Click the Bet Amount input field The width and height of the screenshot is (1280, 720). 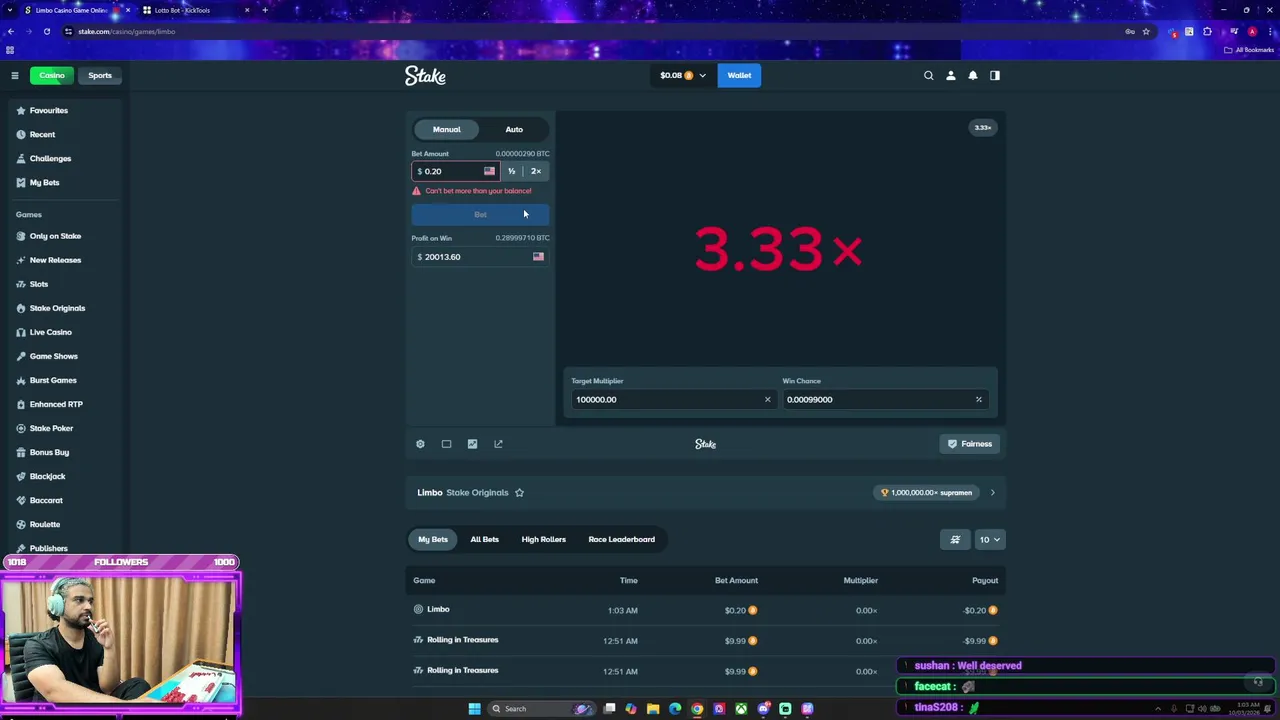454,171
